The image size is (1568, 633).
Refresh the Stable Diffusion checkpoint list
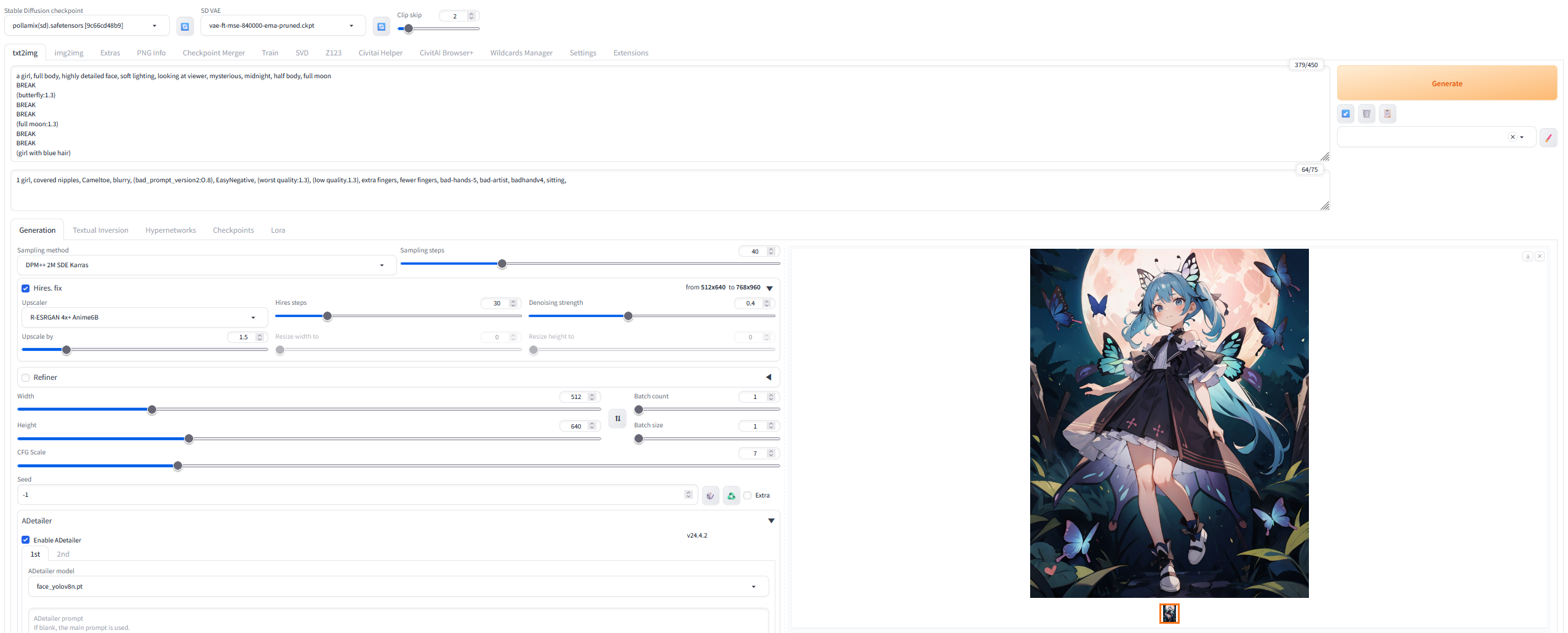coord(185,26)
